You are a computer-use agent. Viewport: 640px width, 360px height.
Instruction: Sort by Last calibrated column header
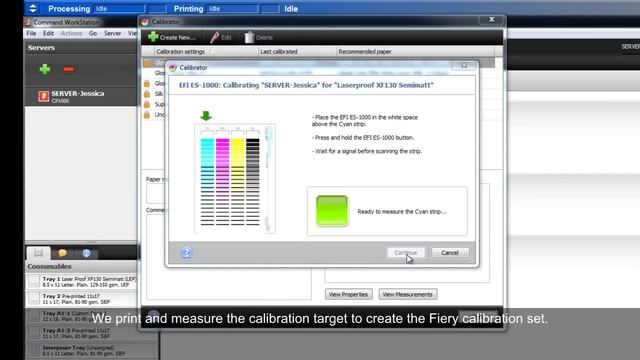(x=298, y=51)
